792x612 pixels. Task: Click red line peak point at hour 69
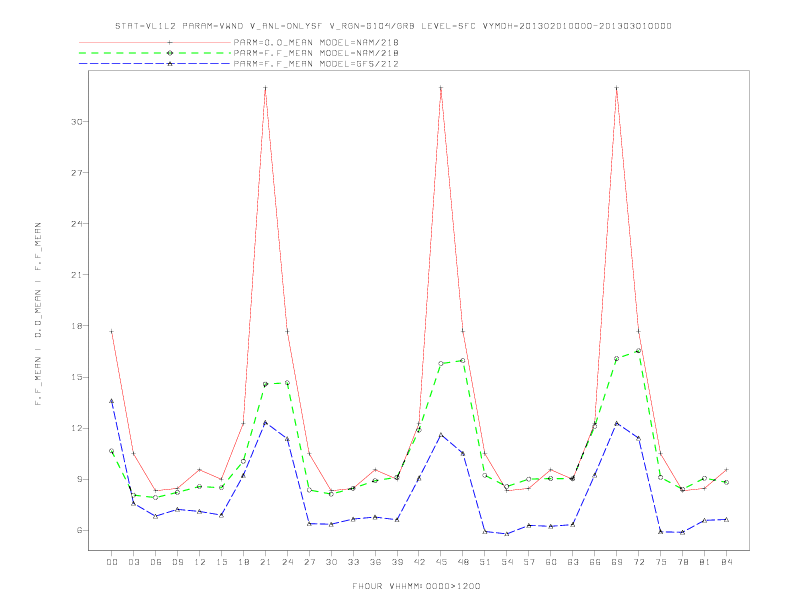tap(617, 88)
